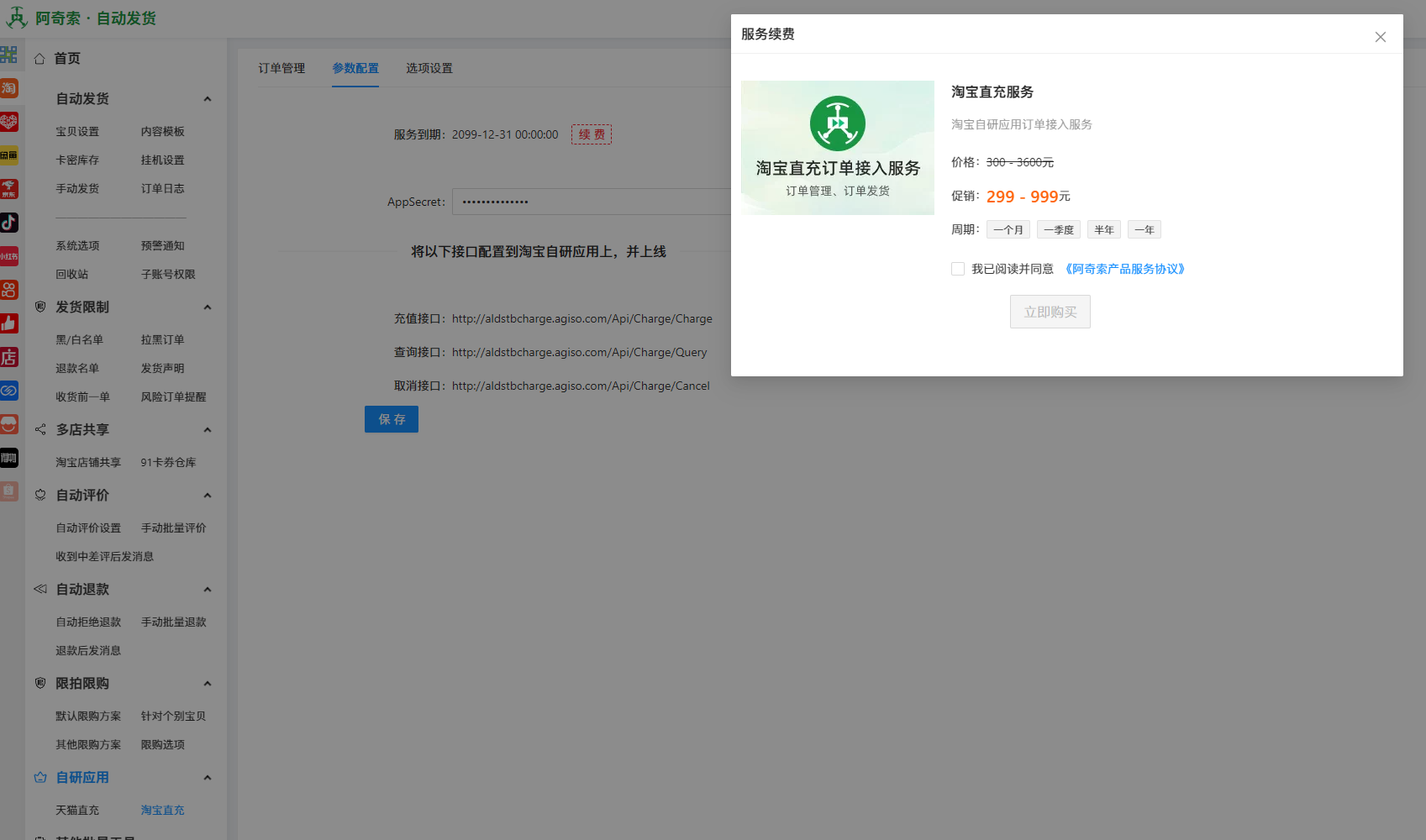Switch to the Taobao platform icon
Viewport: 1426px width, 840px height.
click(x=8, y=88)
